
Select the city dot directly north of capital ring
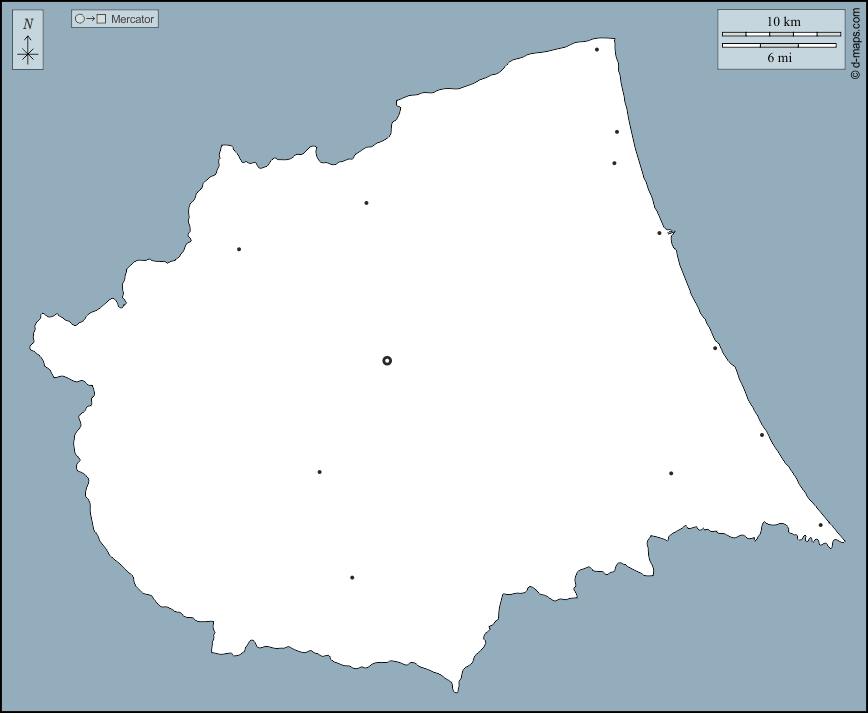click(x=366, y=203)
